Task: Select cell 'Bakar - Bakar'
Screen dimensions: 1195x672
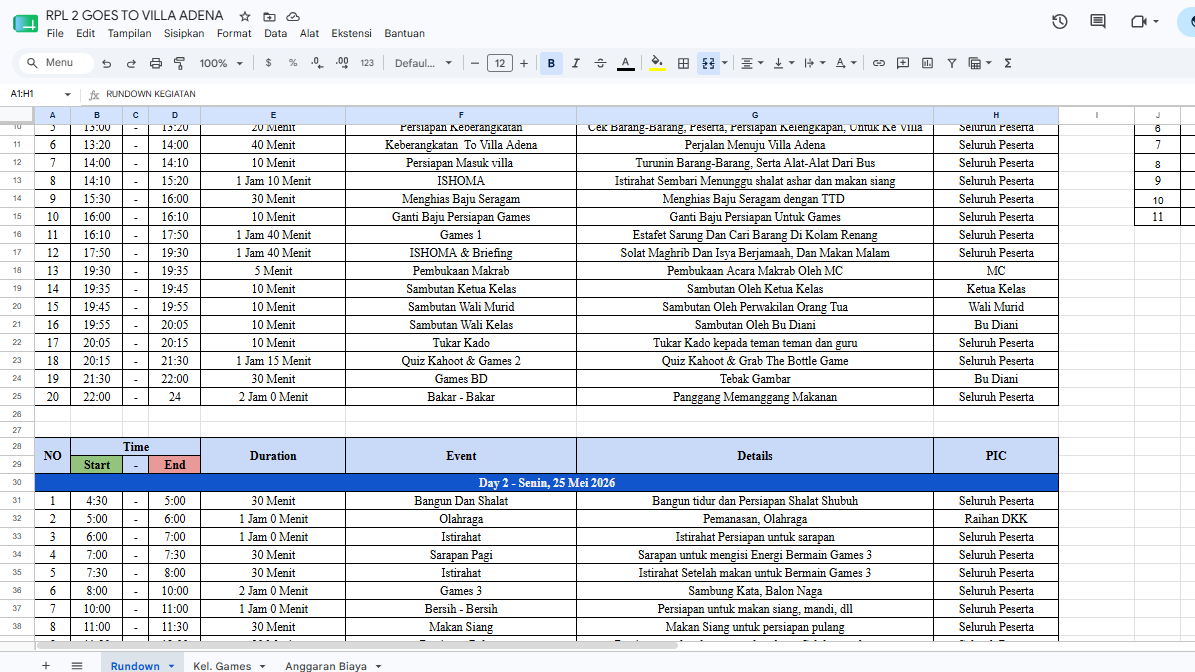Action: coord(461,397)
